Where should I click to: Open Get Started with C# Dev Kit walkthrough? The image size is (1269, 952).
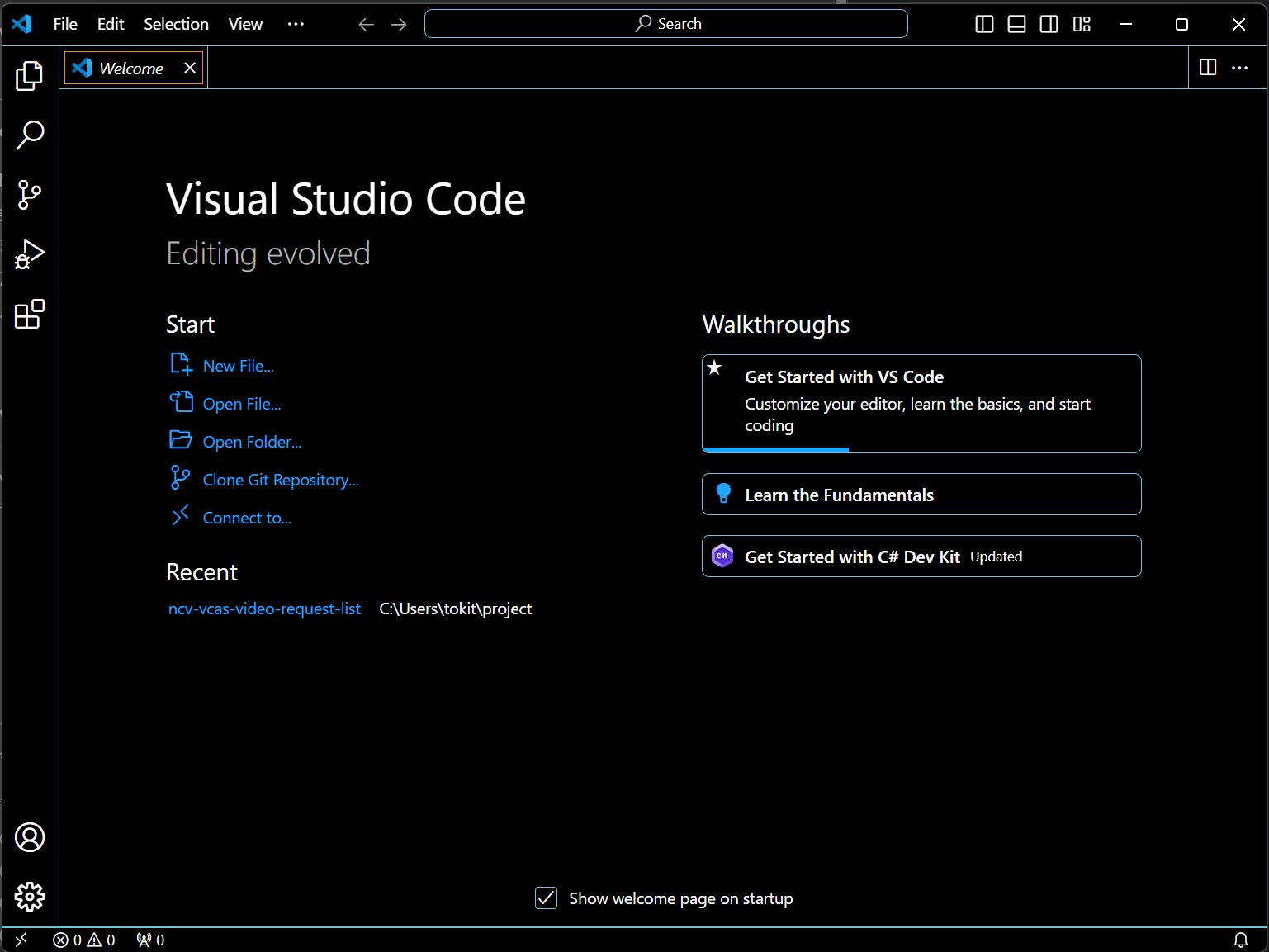coord(921,557)
